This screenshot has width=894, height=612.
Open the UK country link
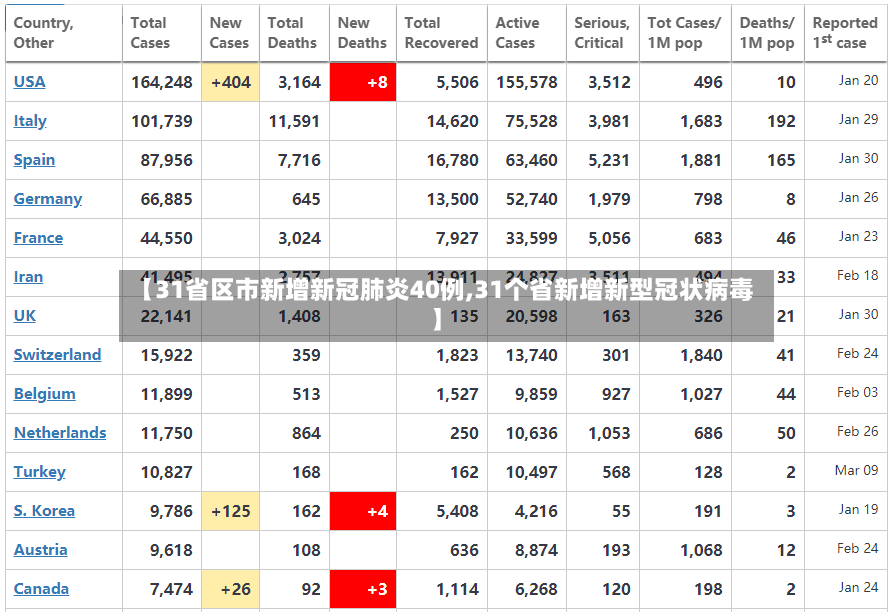point(25,315)
